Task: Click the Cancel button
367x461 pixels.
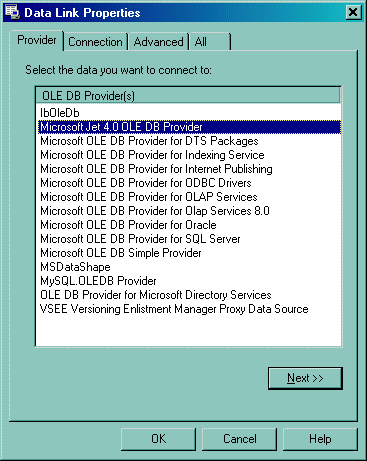Action: click(x=240, y=439)
